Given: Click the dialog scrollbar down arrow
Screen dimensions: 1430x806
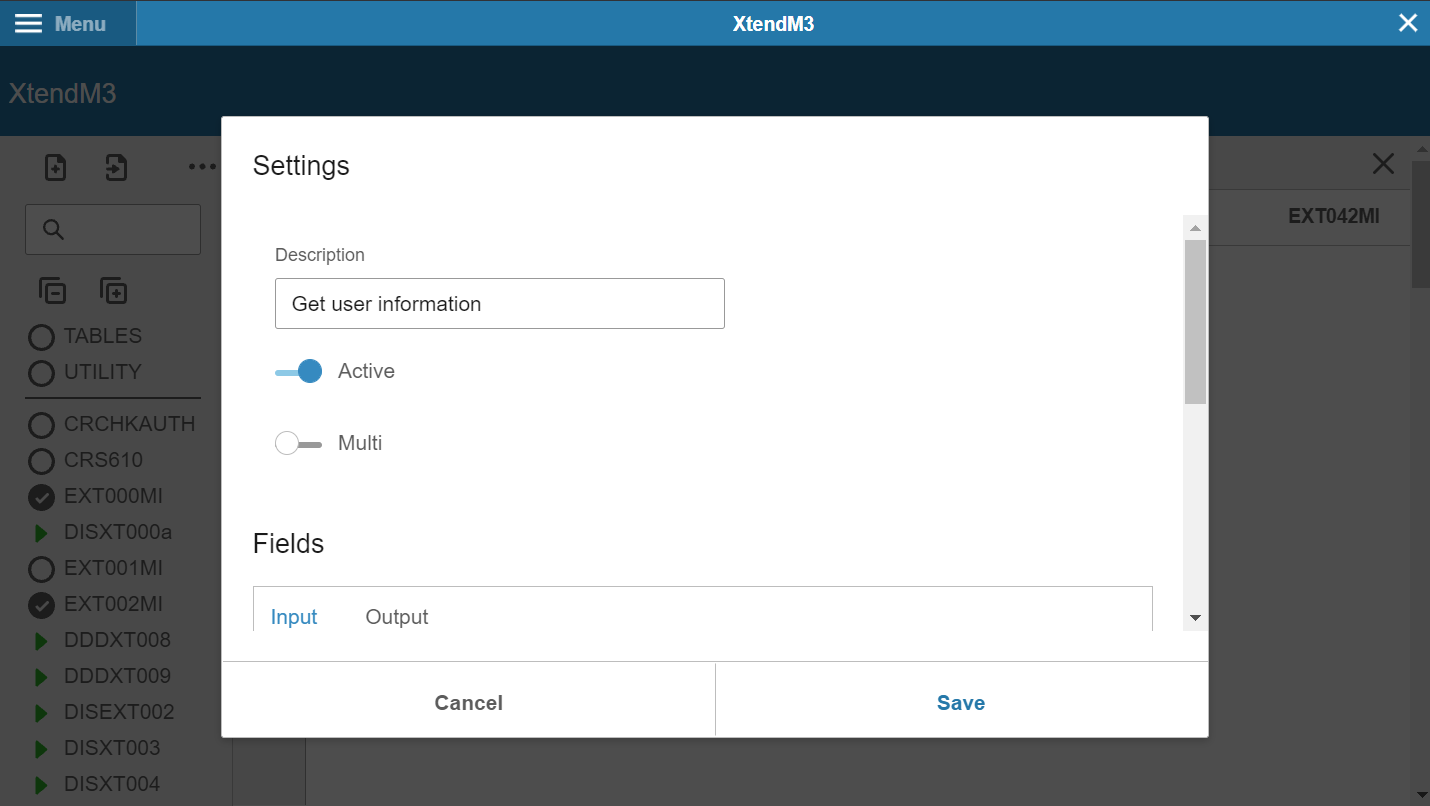Looking at the screenshot, I should 1195,619.
